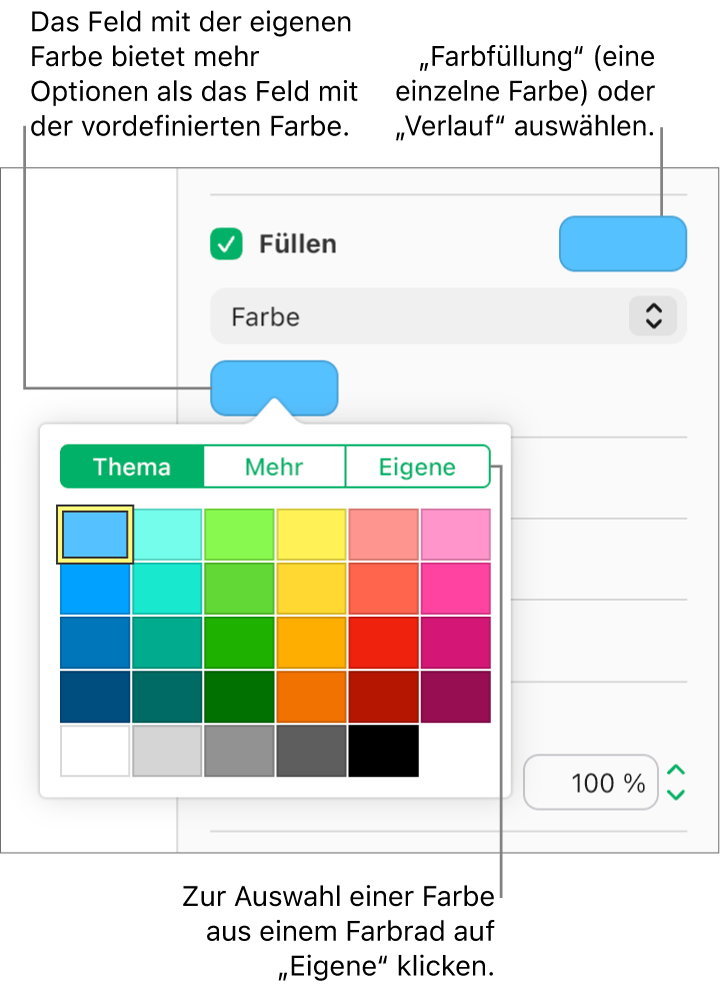Select the dark magenta swatch
This screenshot has height=991, width=721.
455,696
